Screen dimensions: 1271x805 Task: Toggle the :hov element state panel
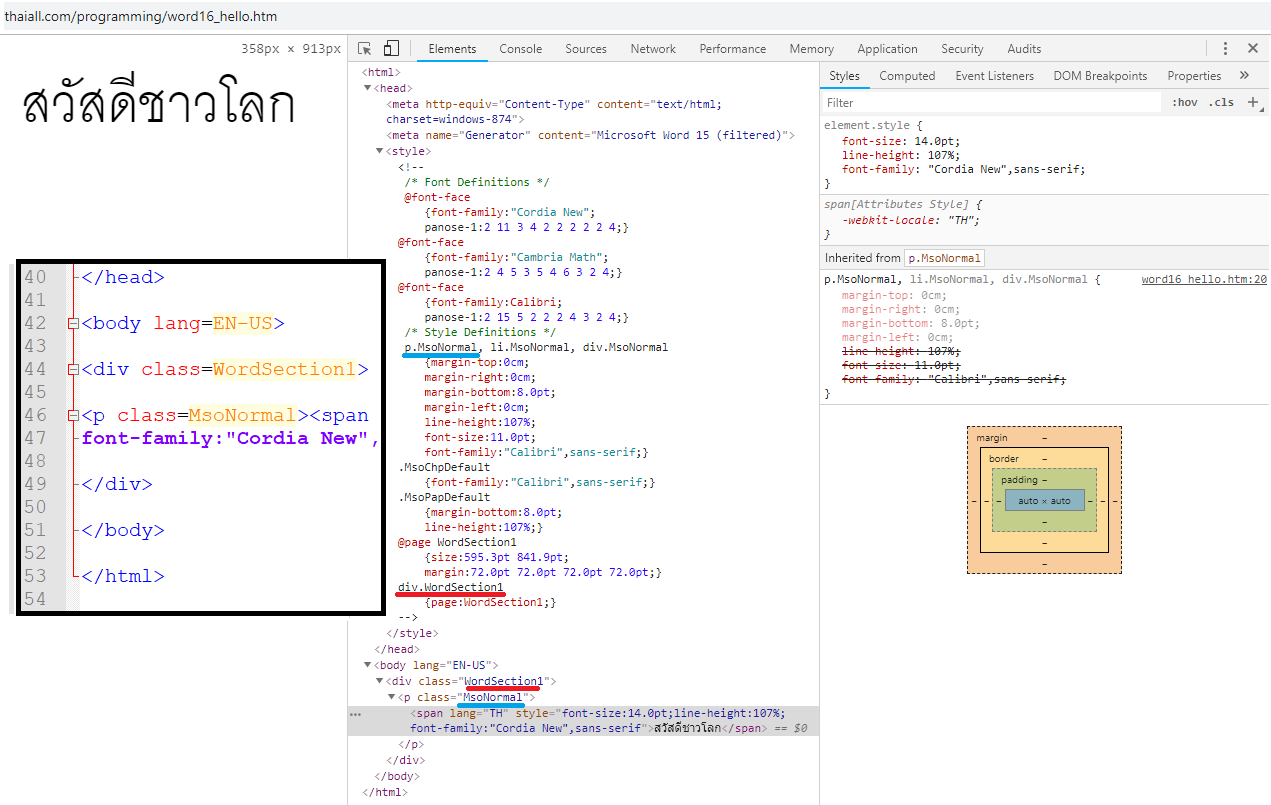pos(1185,102)
